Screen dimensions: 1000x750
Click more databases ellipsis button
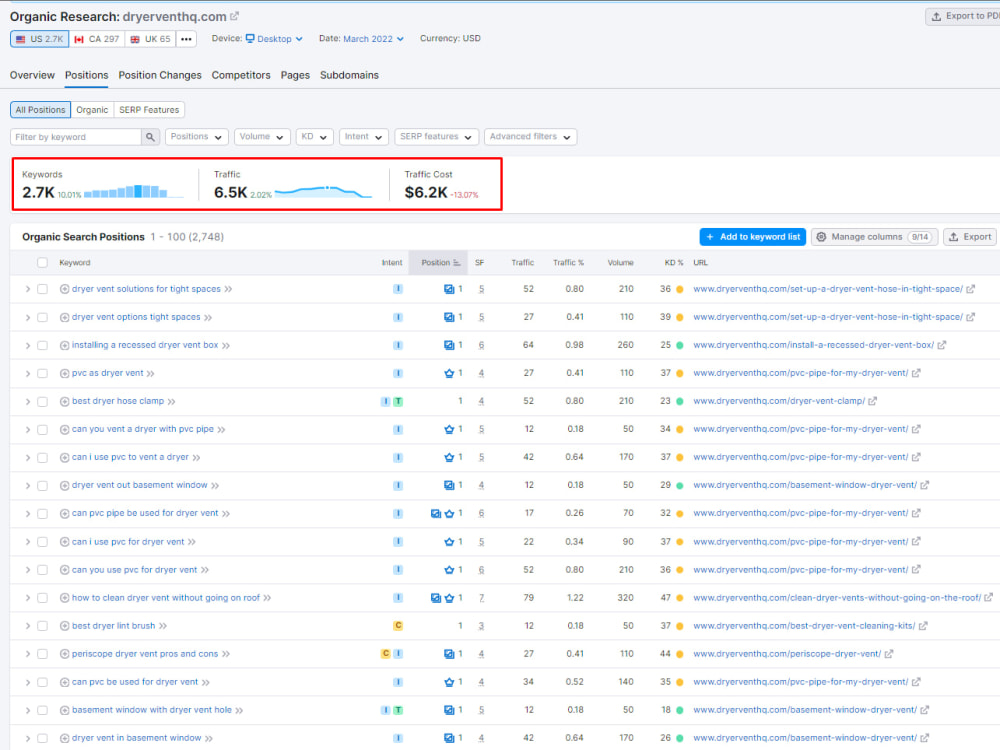coord(186,39)
